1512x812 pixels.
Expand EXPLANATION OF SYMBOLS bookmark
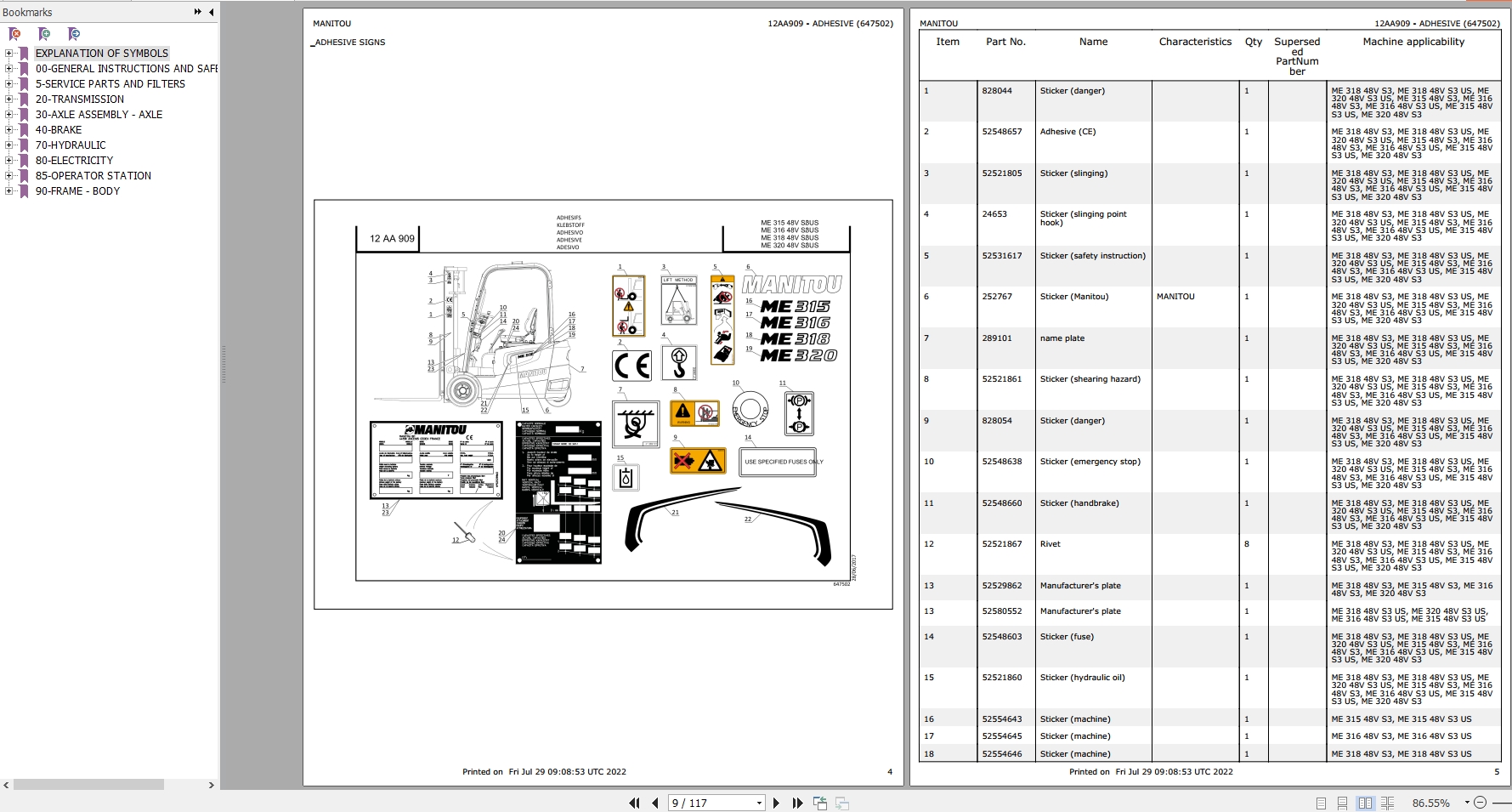point(9,54)
